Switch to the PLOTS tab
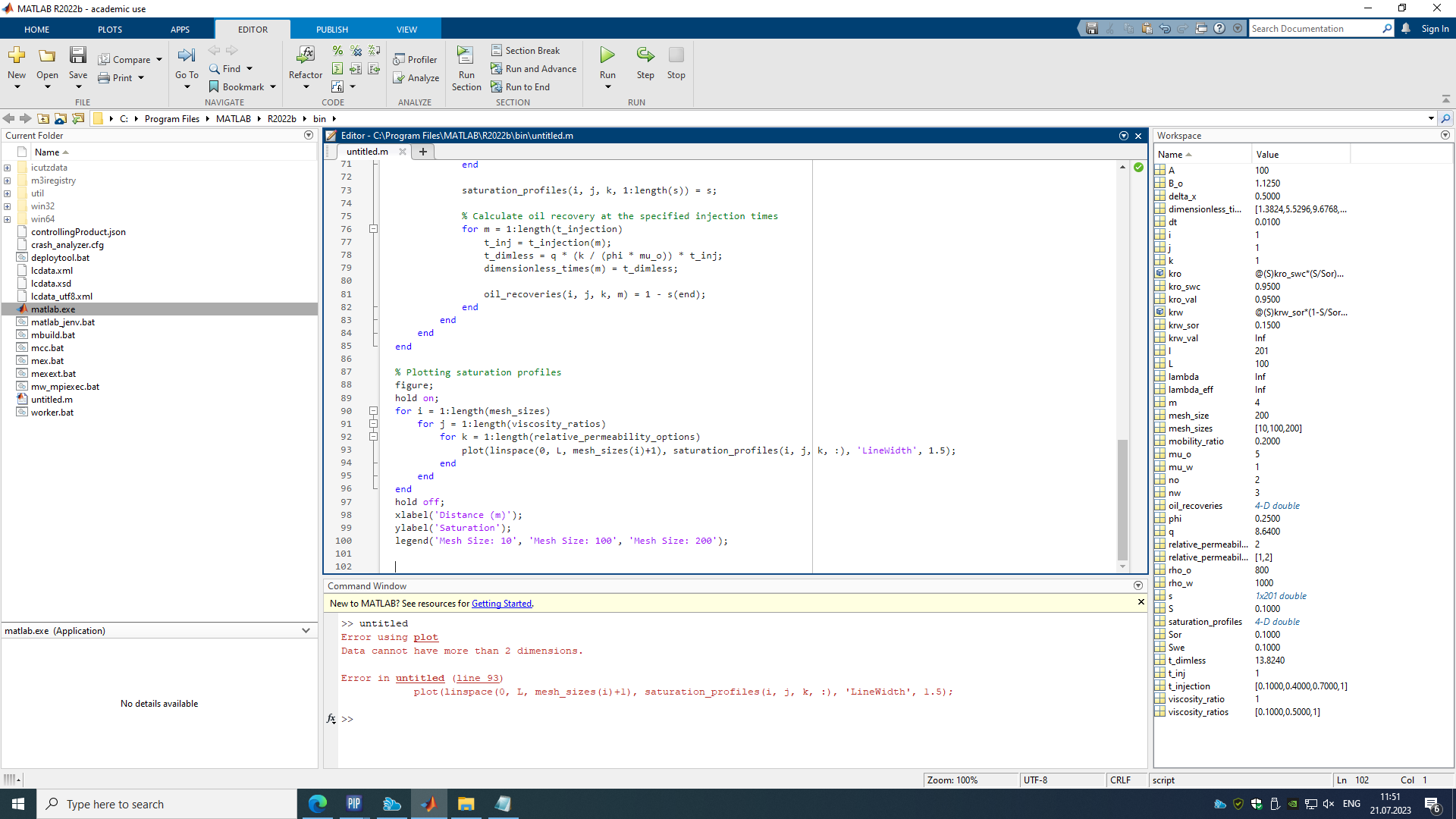1456x819 pixels. (110, 30)
